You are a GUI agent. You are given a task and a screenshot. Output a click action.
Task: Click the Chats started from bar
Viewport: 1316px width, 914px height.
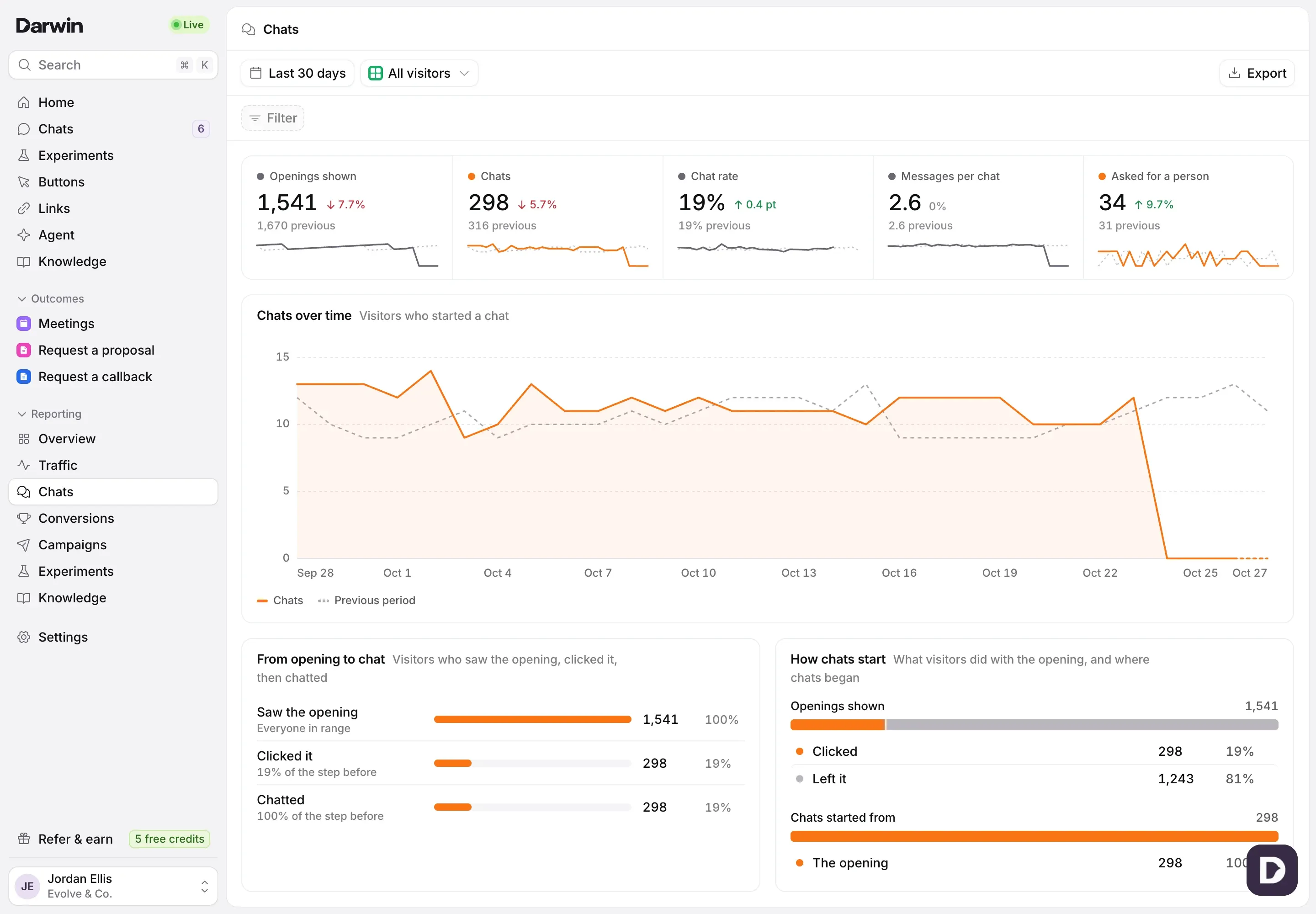click(x=1034, y=836)
